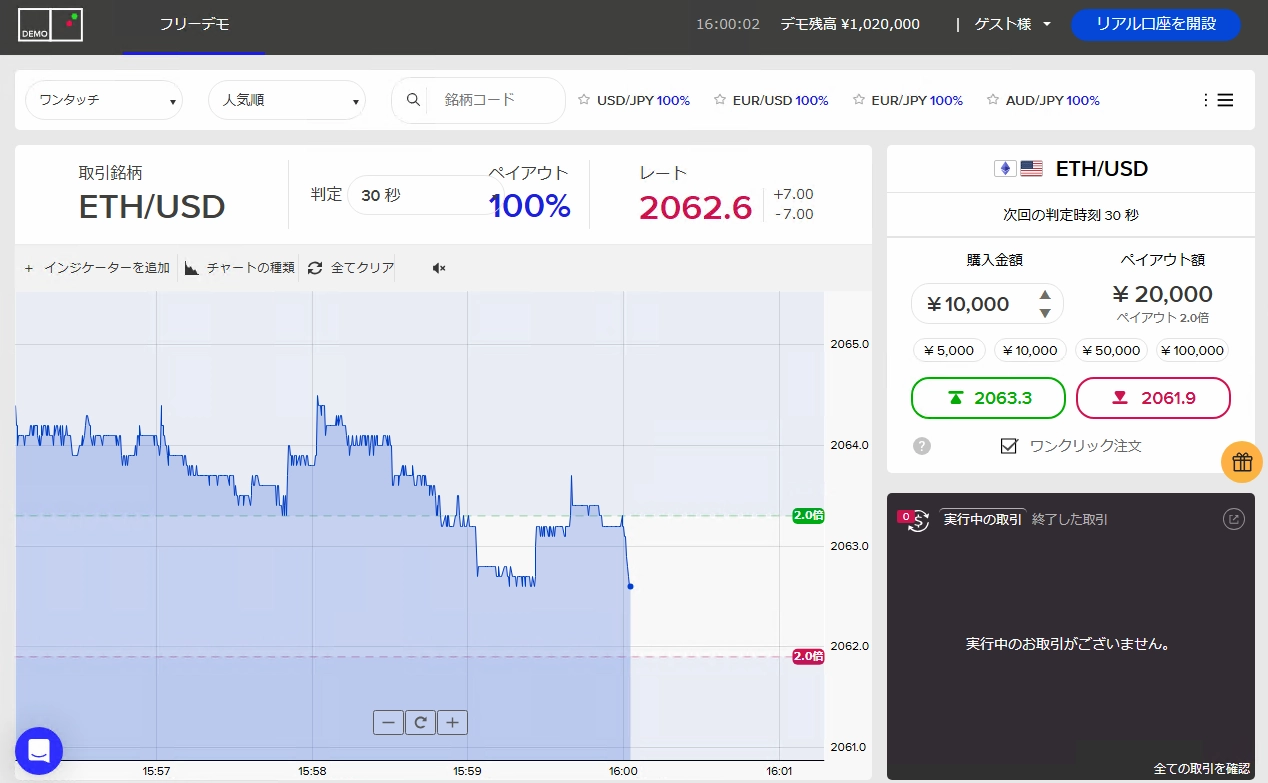Star EUR/USD as favorite

(x=720, y=100)
